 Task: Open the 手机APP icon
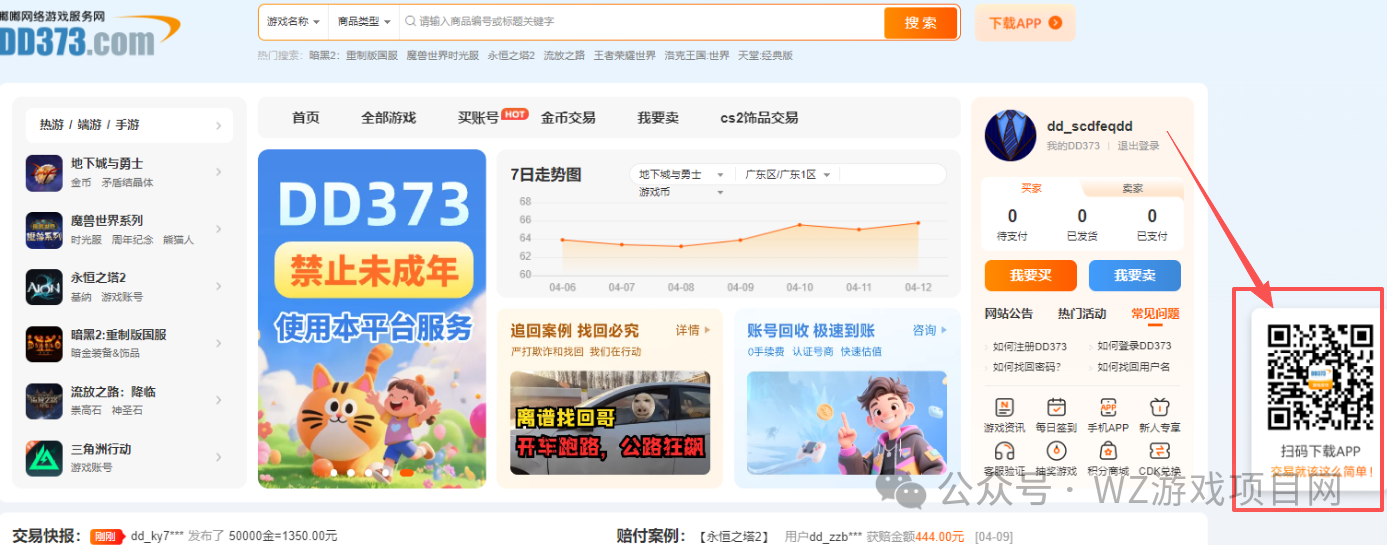tap(1108, 407)
